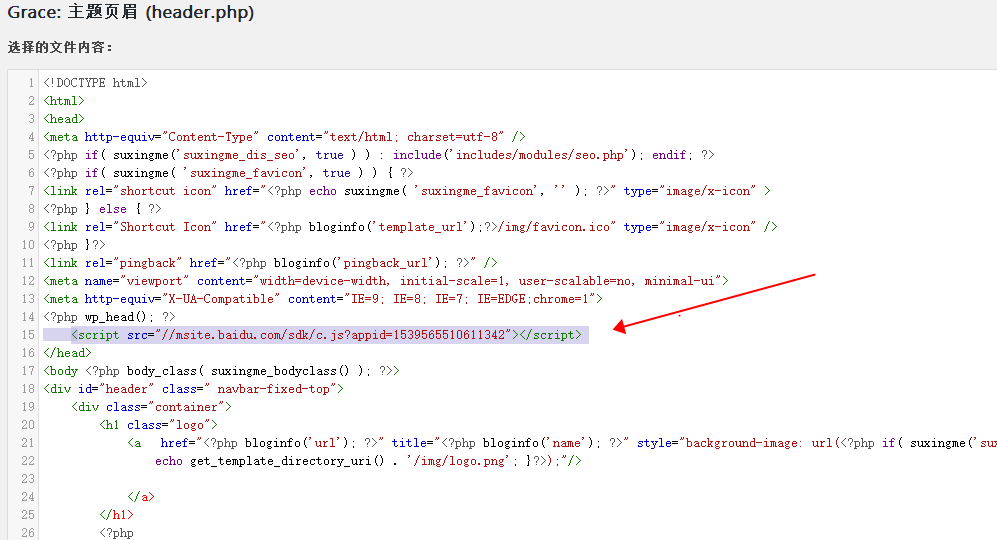
Task: Click the meta viewport tag line
Action: coord(385,281)
